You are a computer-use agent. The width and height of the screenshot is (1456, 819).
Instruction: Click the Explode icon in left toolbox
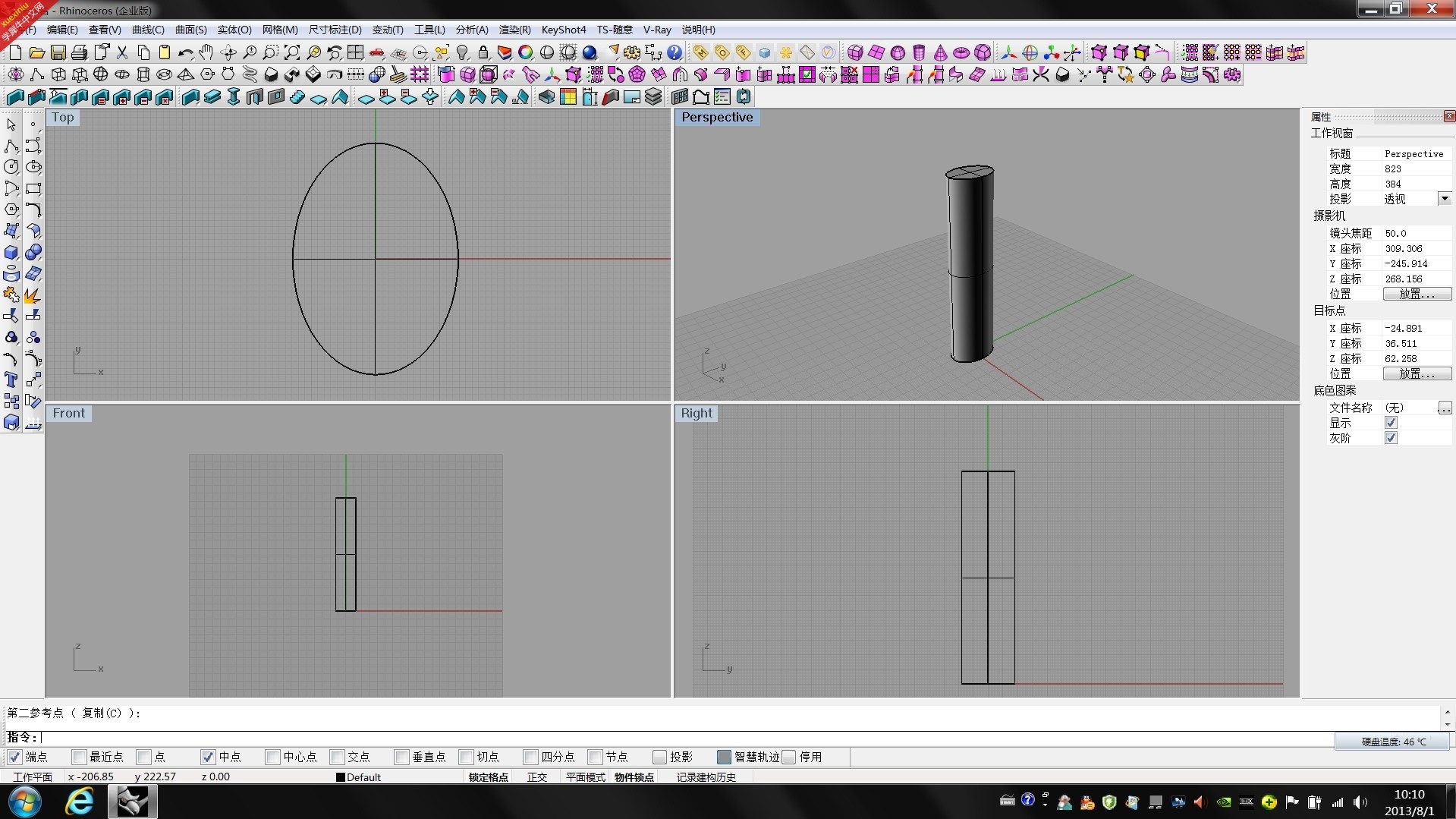[x=33, y=295]
